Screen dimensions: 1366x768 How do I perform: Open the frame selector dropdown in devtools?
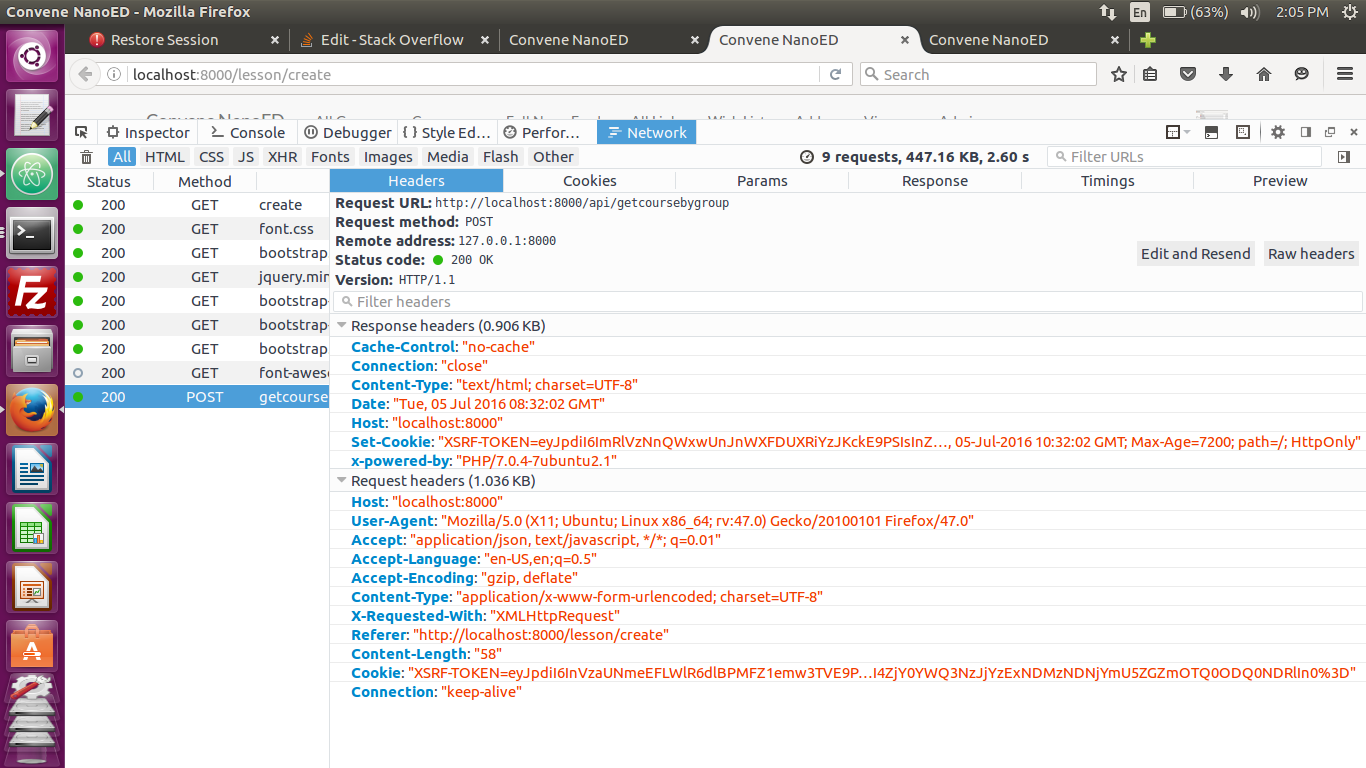point(1178,132)
